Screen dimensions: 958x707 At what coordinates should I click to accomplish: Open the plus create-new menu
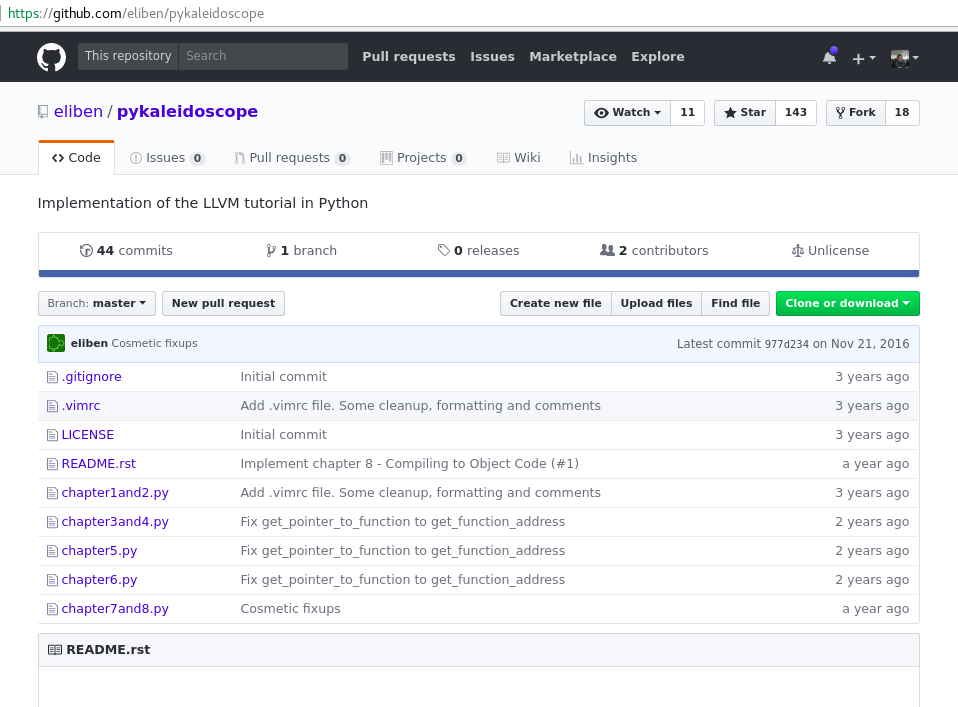(x=864, y=58)
